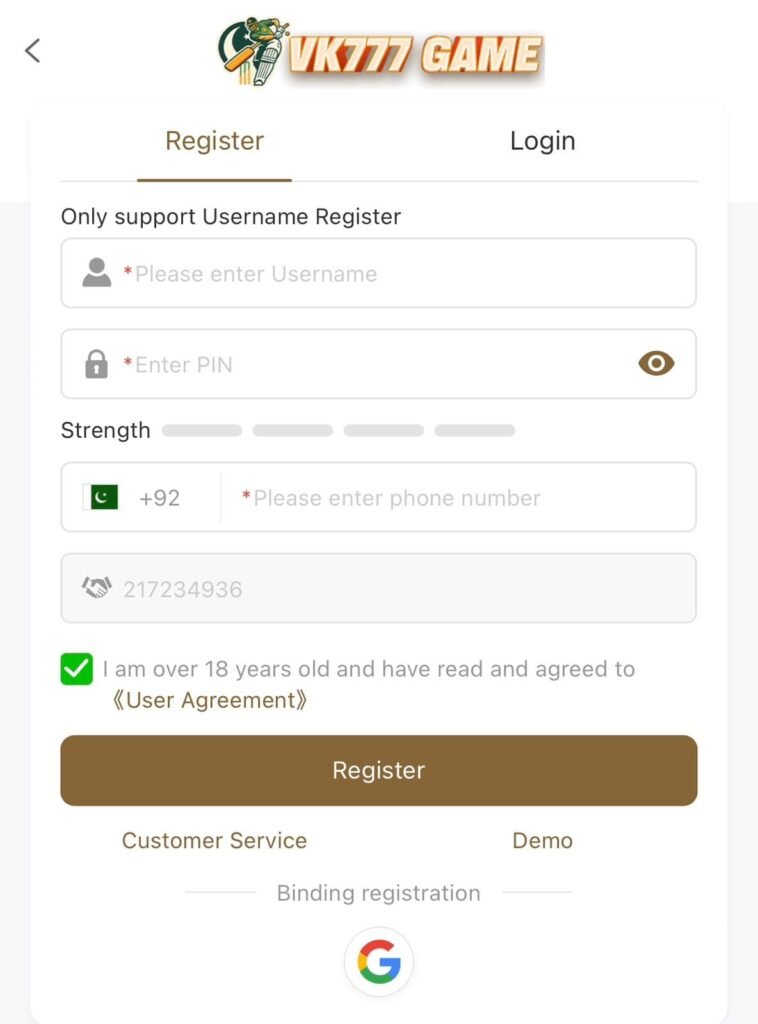The width and height of the screenshot is (758, 1024).
Task: Click the padlock icon in PIN field
Action: 97,364
